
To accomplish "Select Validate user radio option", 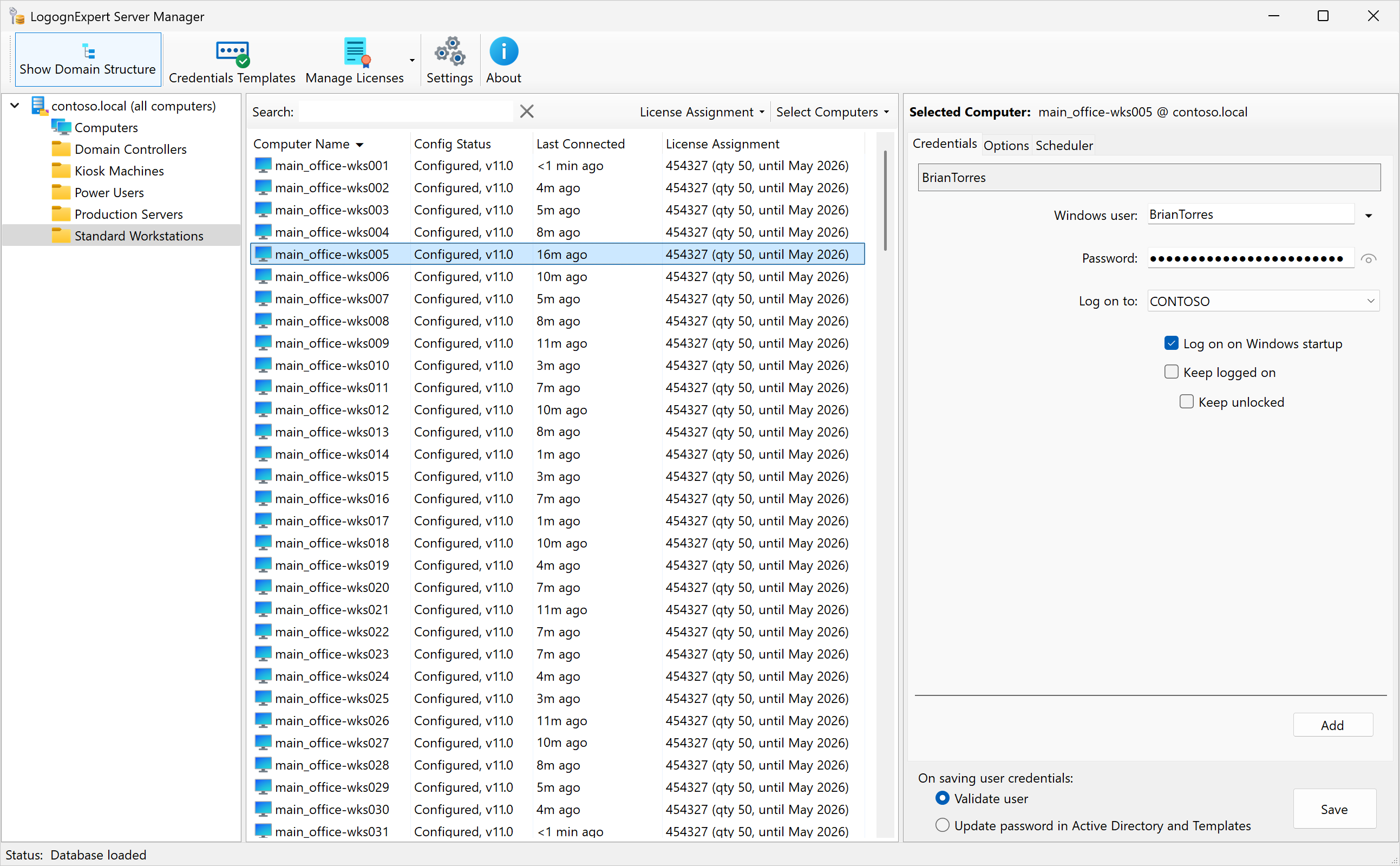I will [x=942, y=798].
